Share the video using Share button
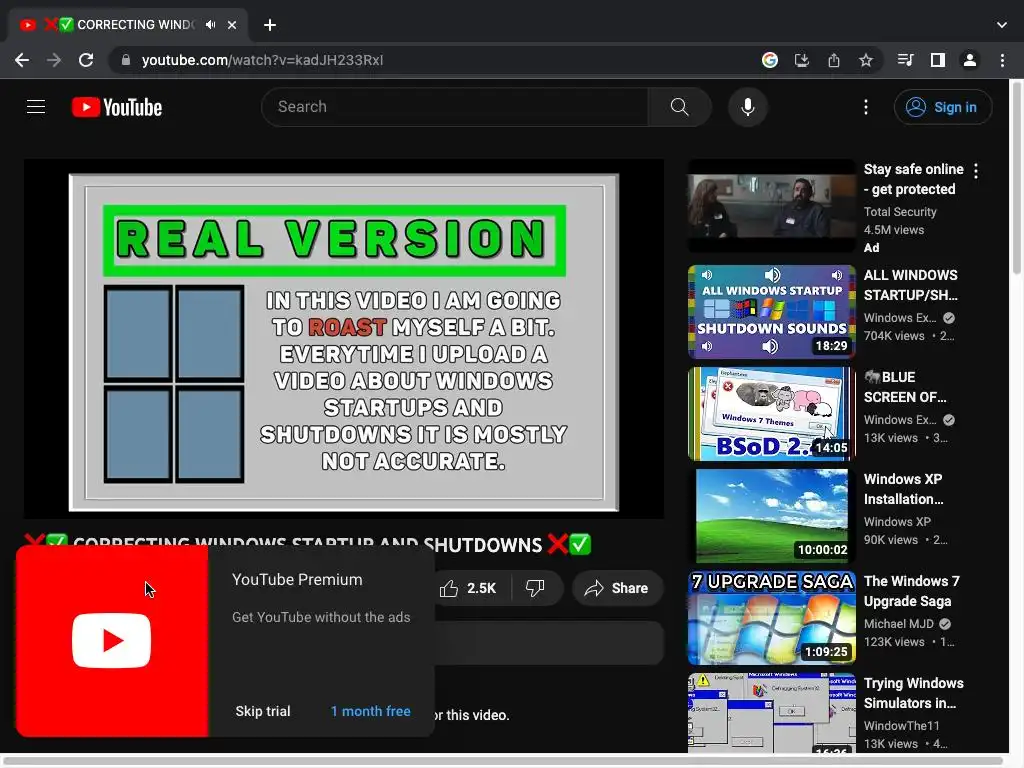The height and width of the screenshot is (768, 1024). (617, 588)
